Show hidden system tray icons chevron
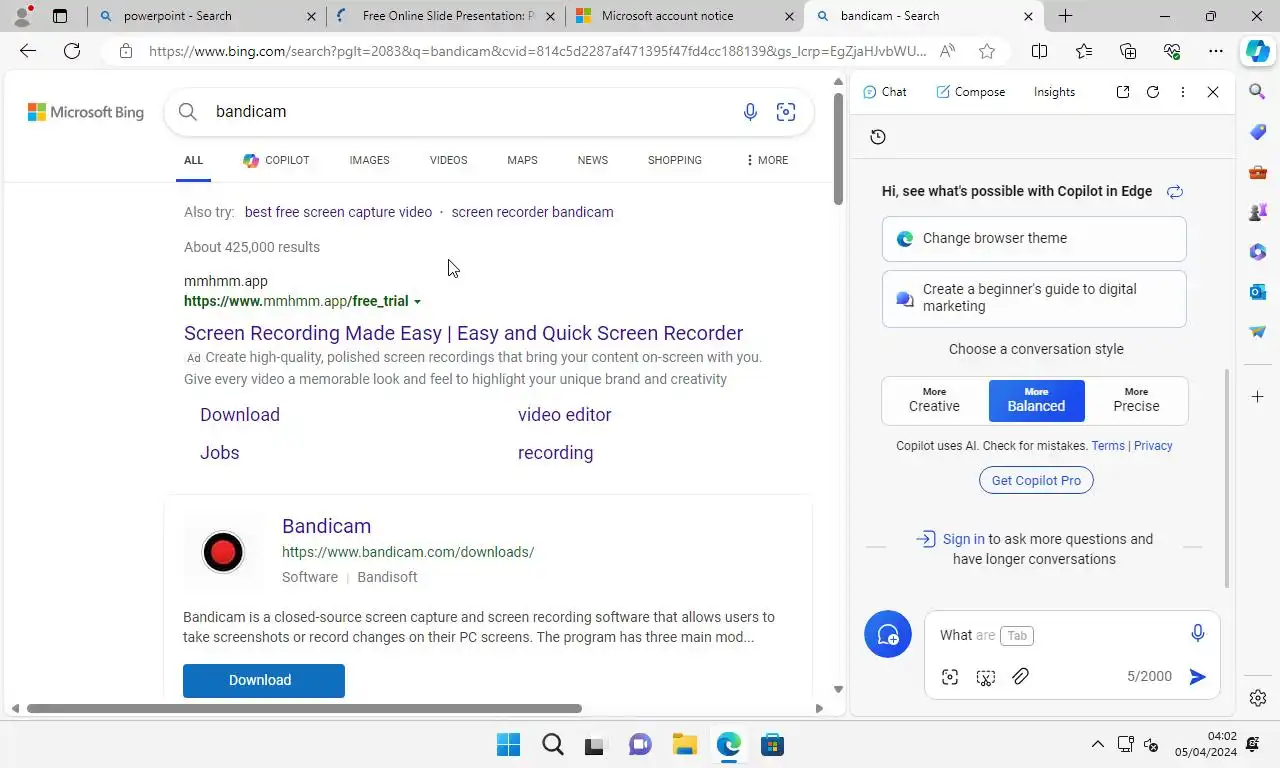The image size is (1280, 768). coord(1097,745)
